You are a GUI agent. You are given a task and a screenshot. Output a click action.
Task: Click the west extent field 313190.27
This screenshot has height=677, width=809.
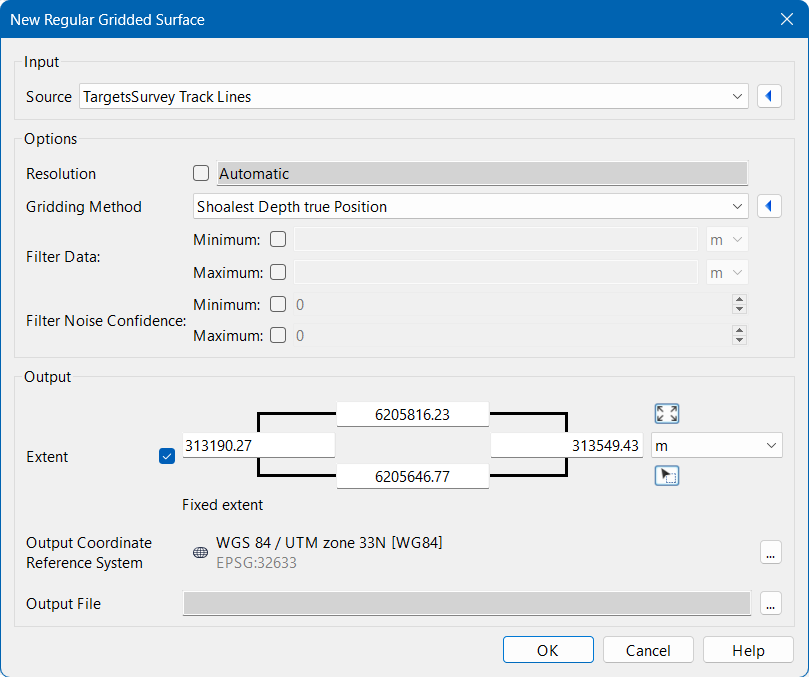pos(259,445)
